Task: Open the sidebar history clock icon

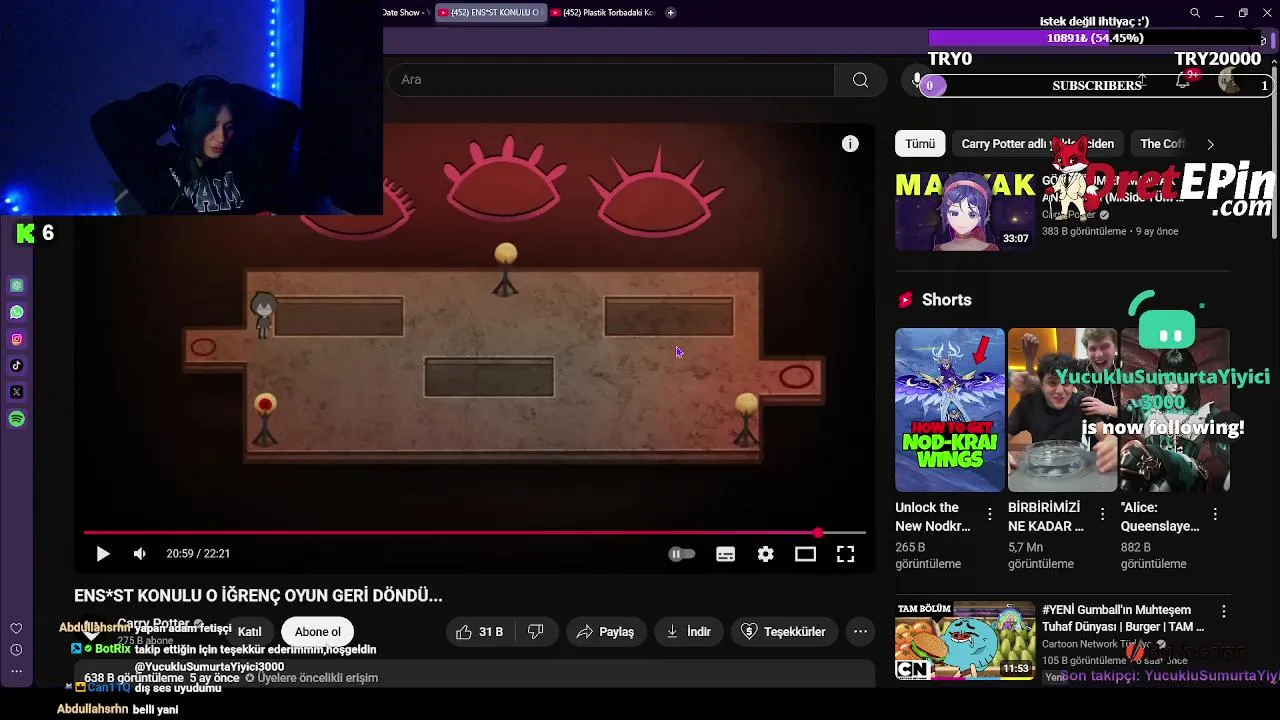Action: [x=16, y=650]
